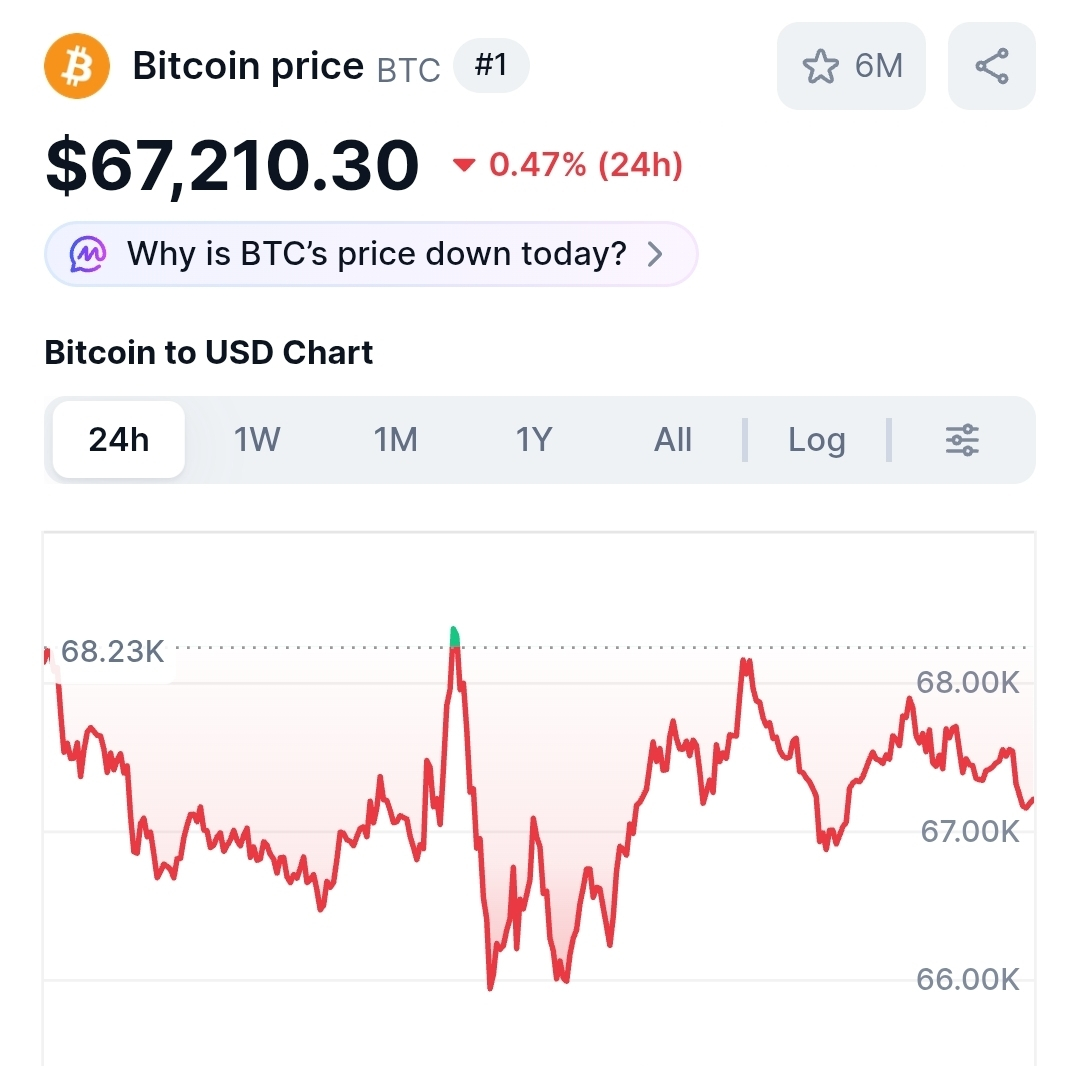Select the All time range tab

click(x=673, y=440)
